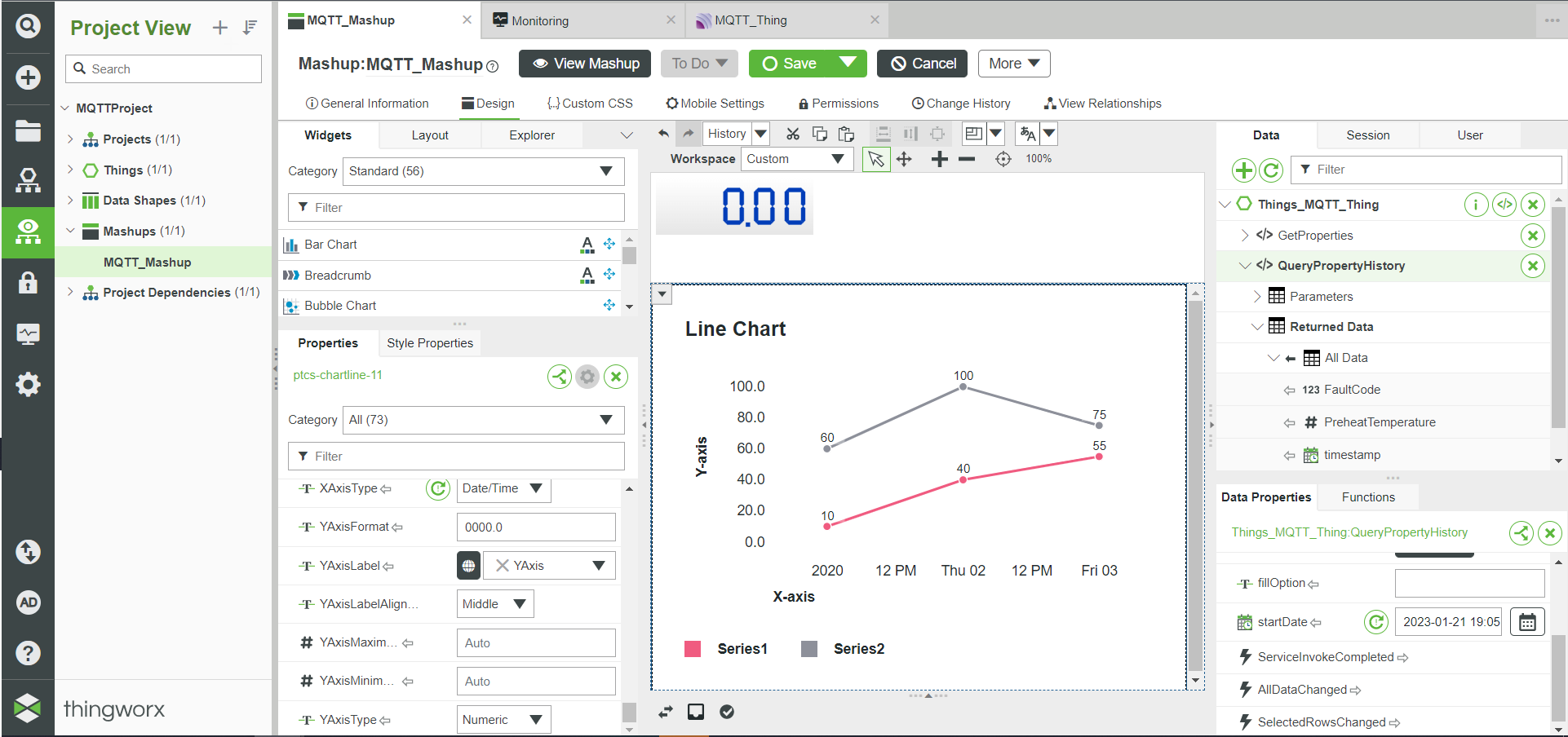Click the cut icon in the mashup toolbar
Image resolution: width=1568 pixels, height=737 pixels.
[x=792, y=133]
